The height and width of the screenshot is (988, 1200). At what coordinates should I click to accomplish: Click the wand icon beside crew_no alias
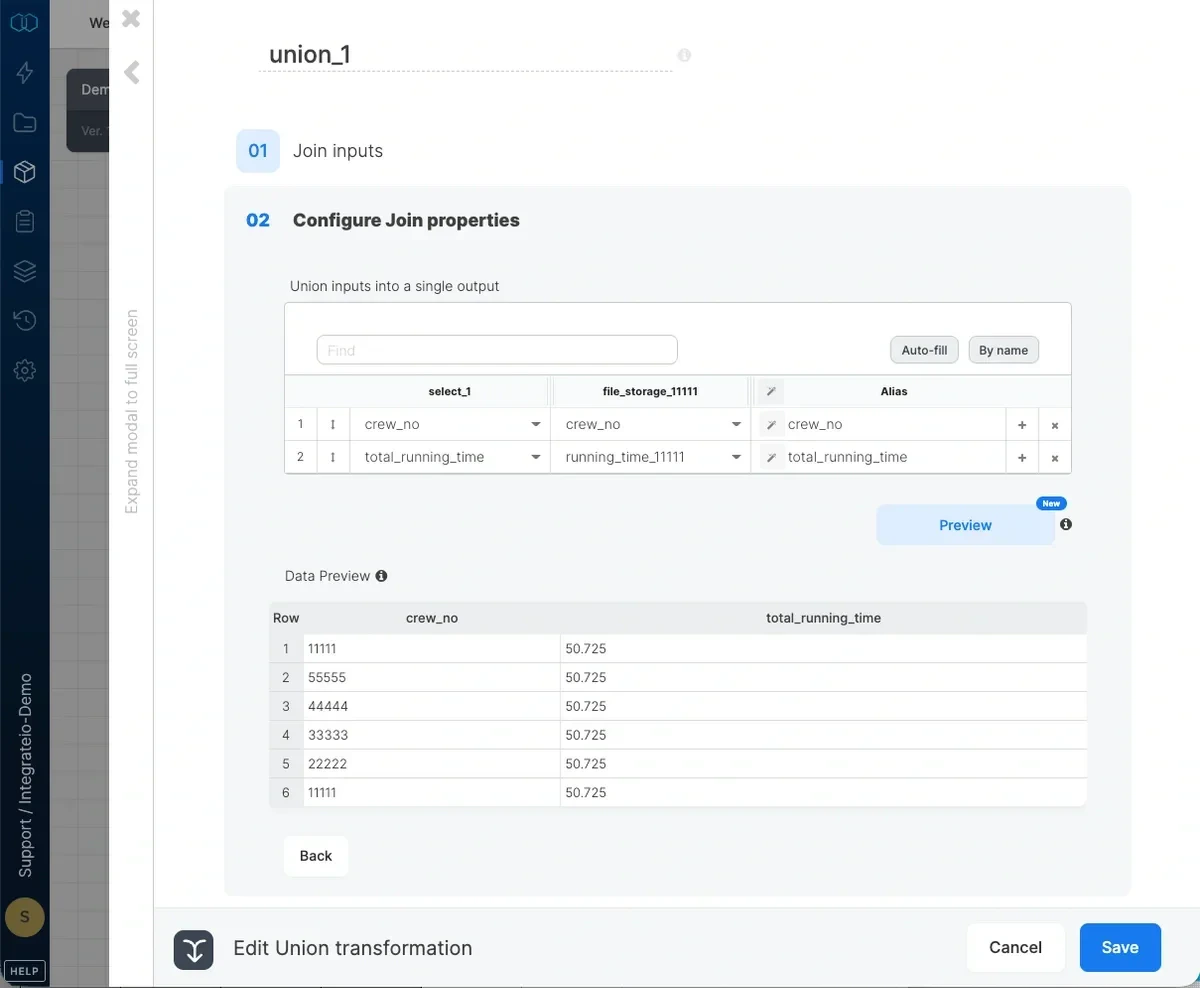click(x=770, y=425)
